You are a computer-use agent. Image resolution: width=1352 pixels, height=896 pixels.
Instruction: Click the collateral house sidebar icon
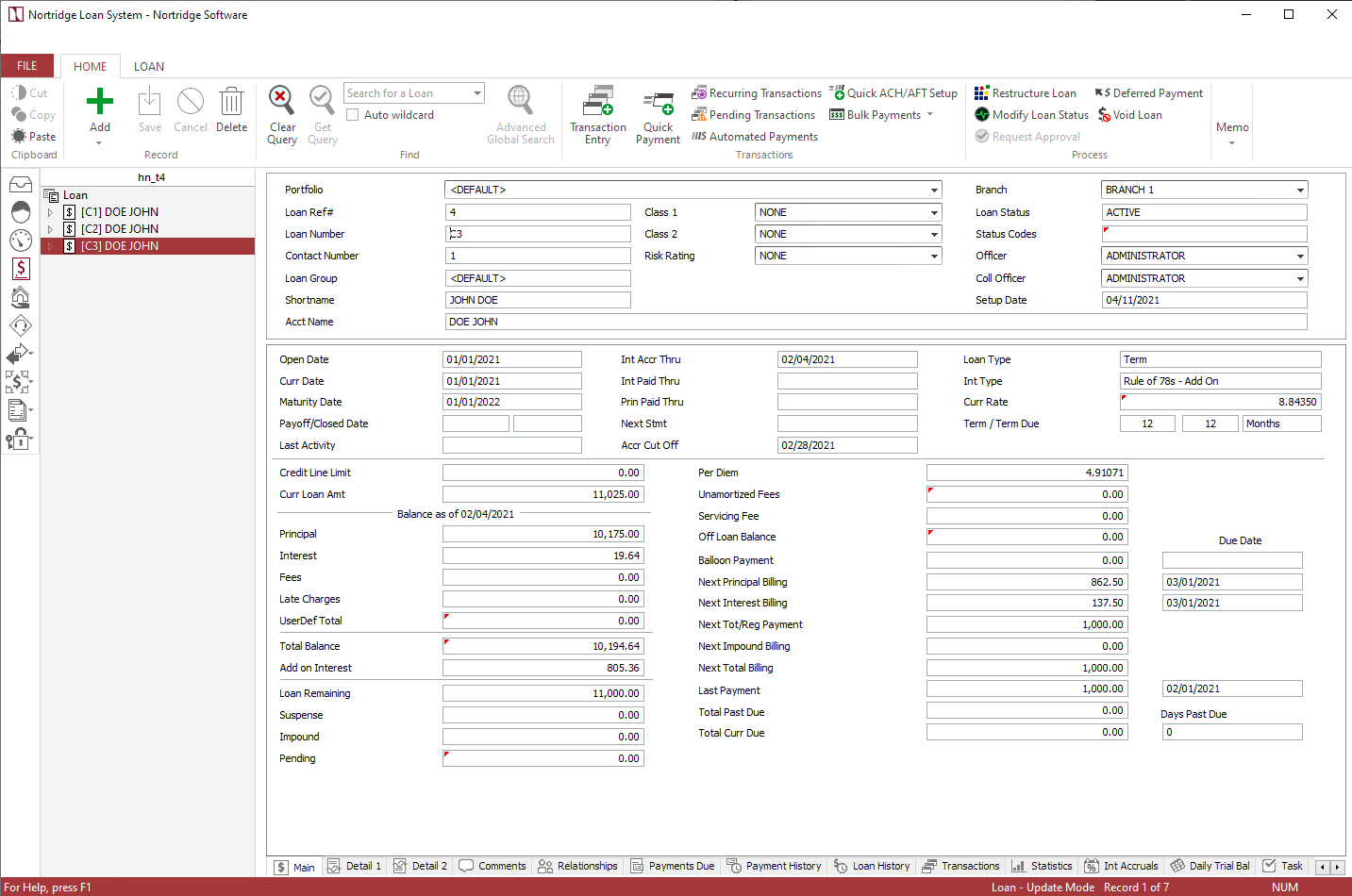click(x=21, y=297)
